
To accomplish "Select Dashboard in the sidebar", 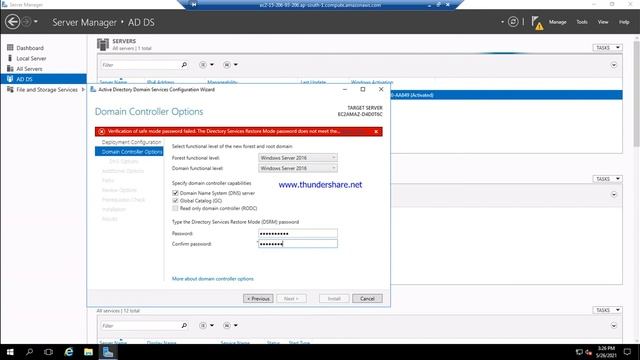I will click(30, 48).
